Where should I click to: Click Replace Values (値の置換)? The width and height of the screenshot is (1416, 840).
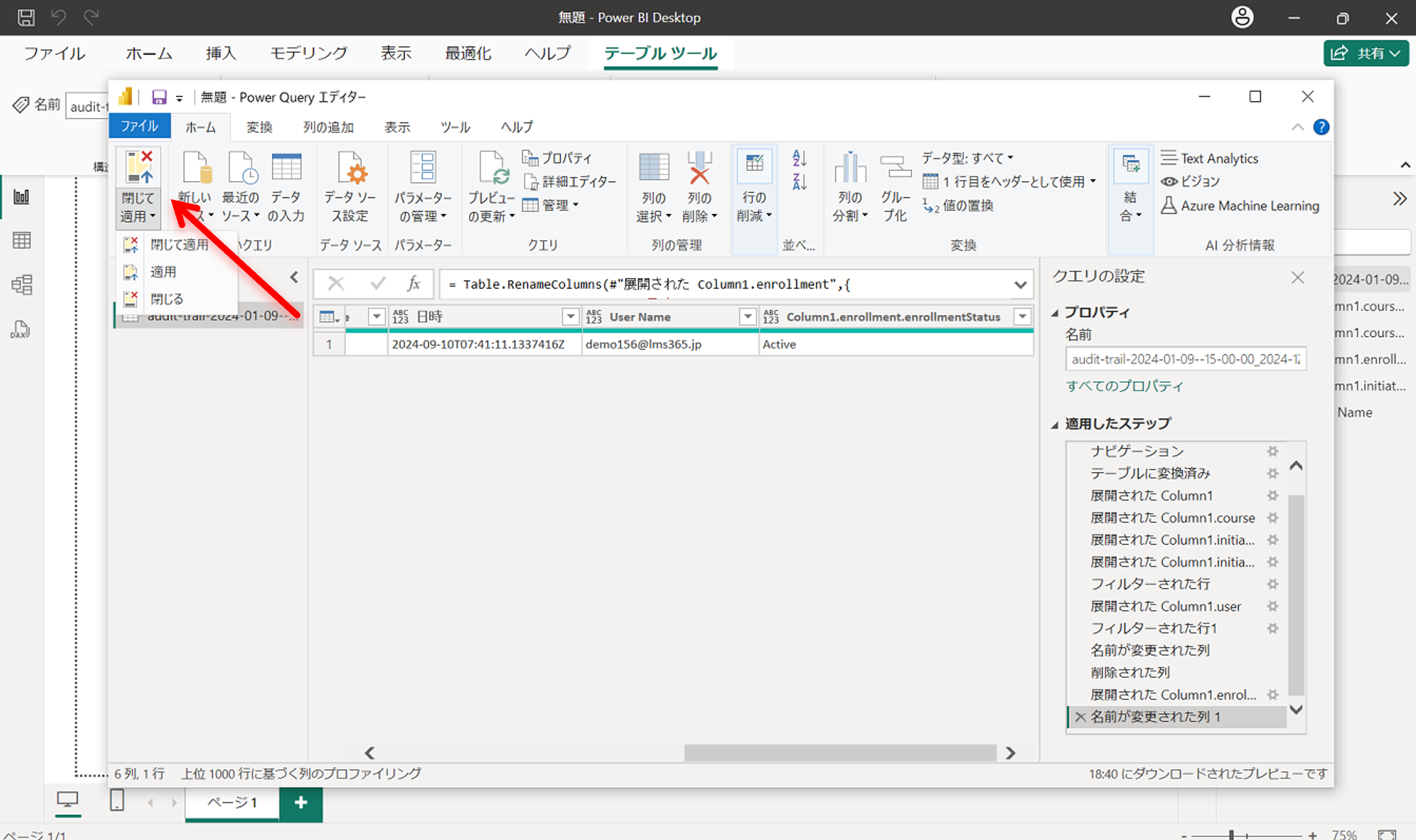pyautogui.click(x=958, y=206)
